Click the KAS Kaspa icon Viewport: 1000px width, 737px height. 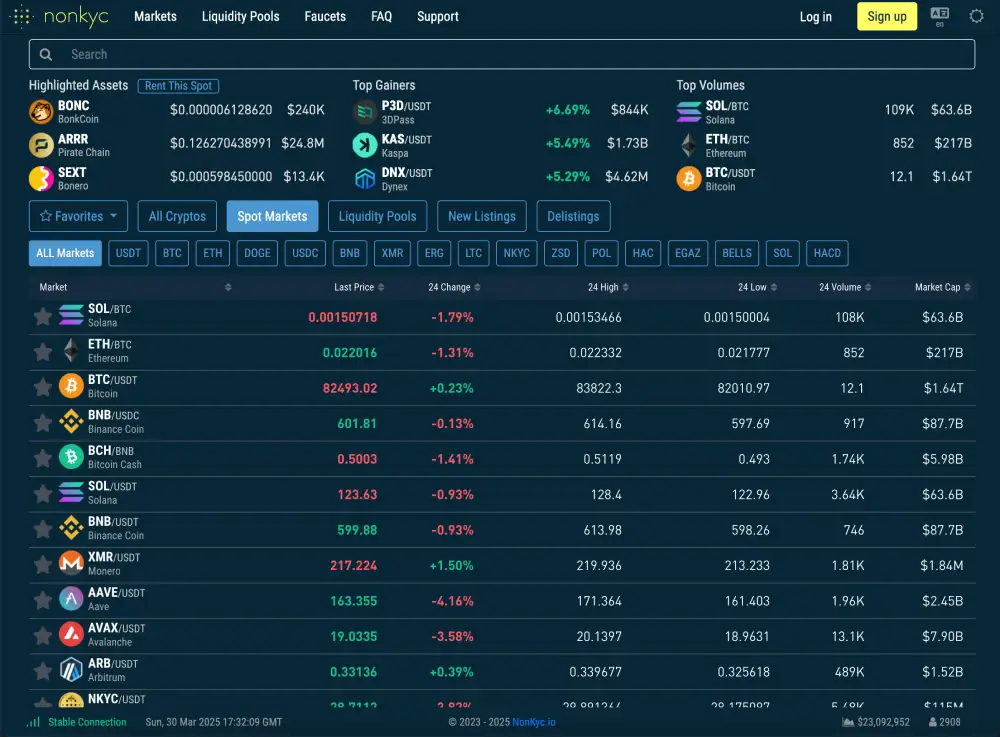pos(365,145)
